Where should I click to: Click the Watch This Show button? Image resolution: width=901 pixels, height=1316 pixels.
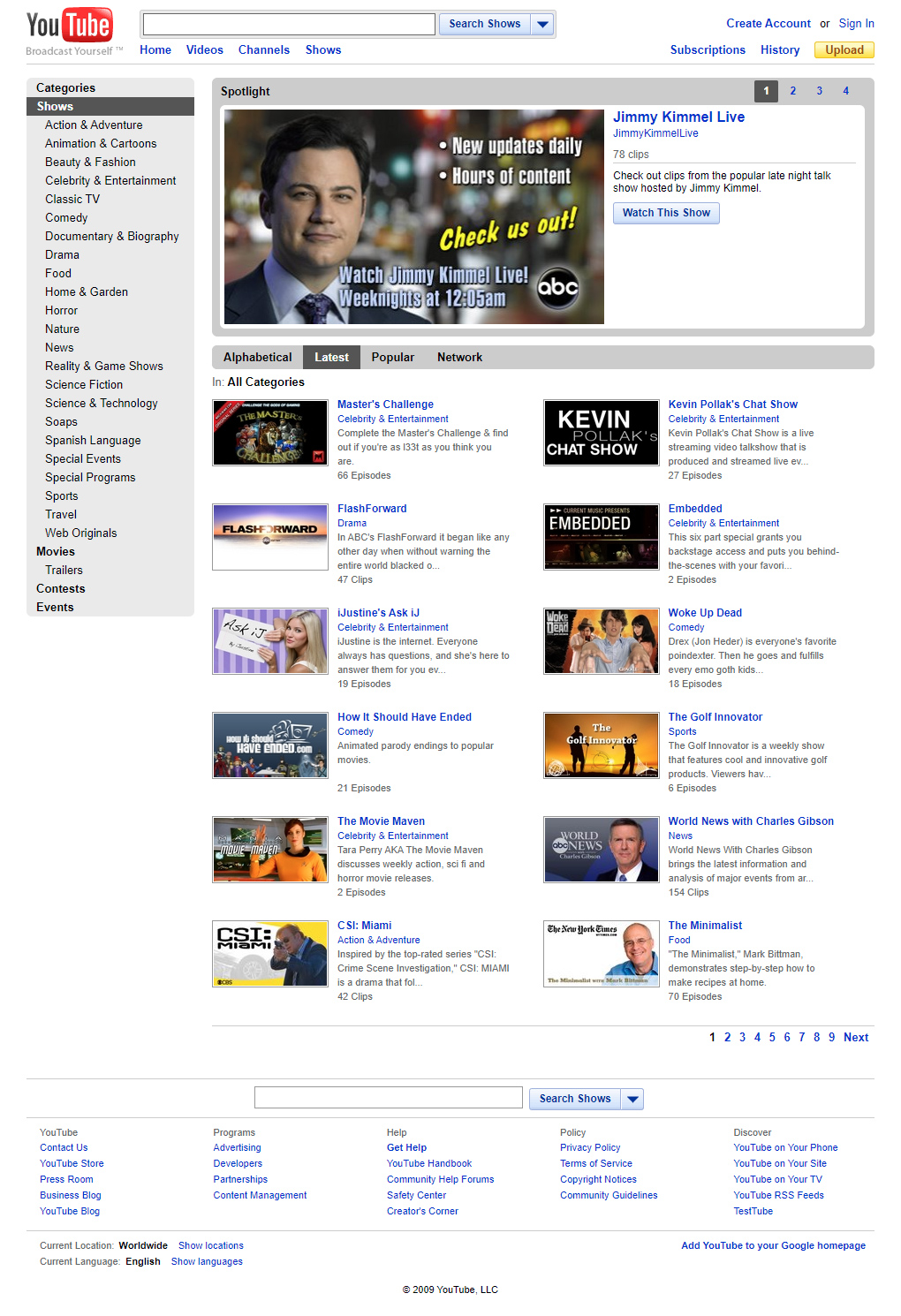pos(666,213)
